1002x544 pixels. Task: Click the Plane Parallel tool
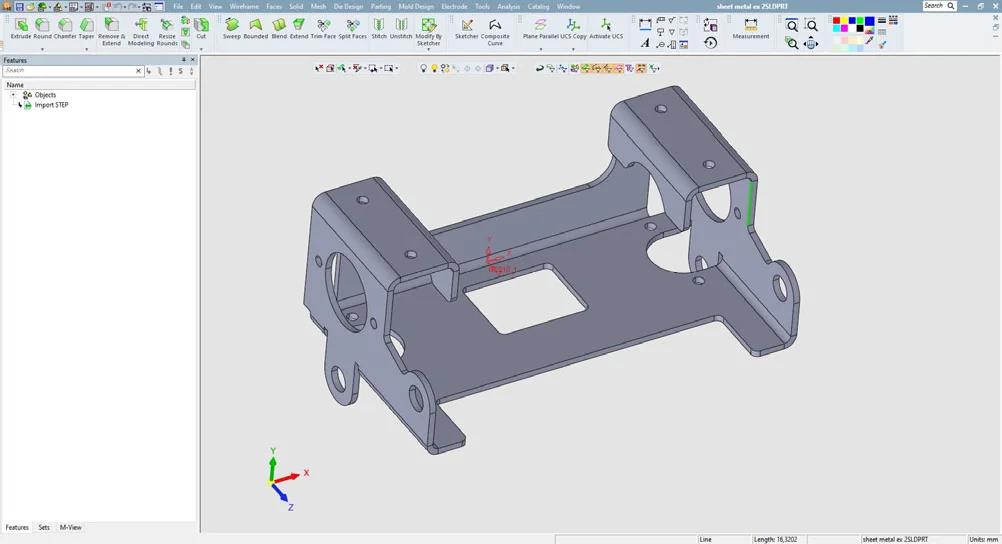coord(541,29)
